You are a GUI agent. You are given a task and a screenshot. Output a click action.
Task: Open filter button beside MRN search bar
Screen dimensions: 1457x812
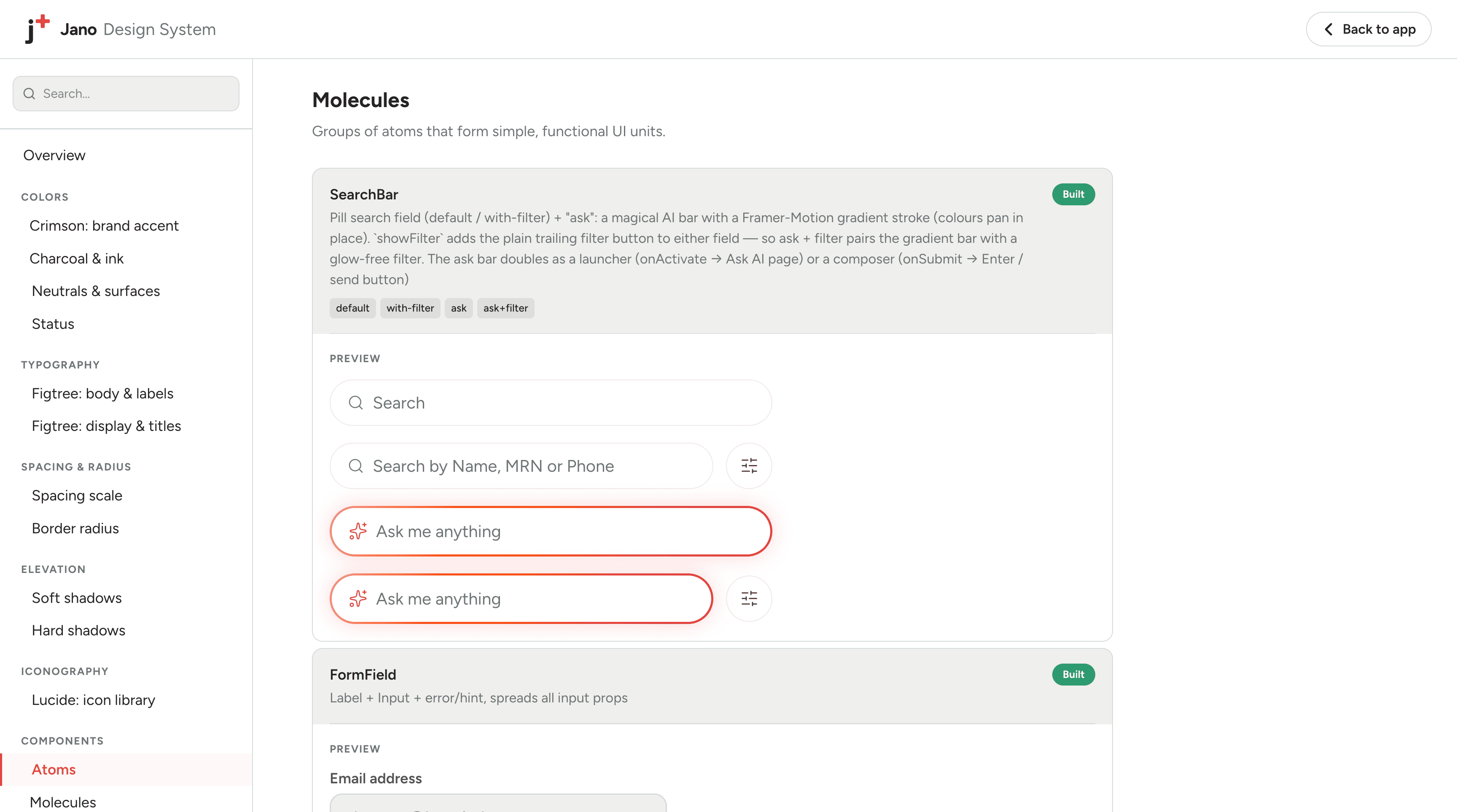(x=749, y=466)
